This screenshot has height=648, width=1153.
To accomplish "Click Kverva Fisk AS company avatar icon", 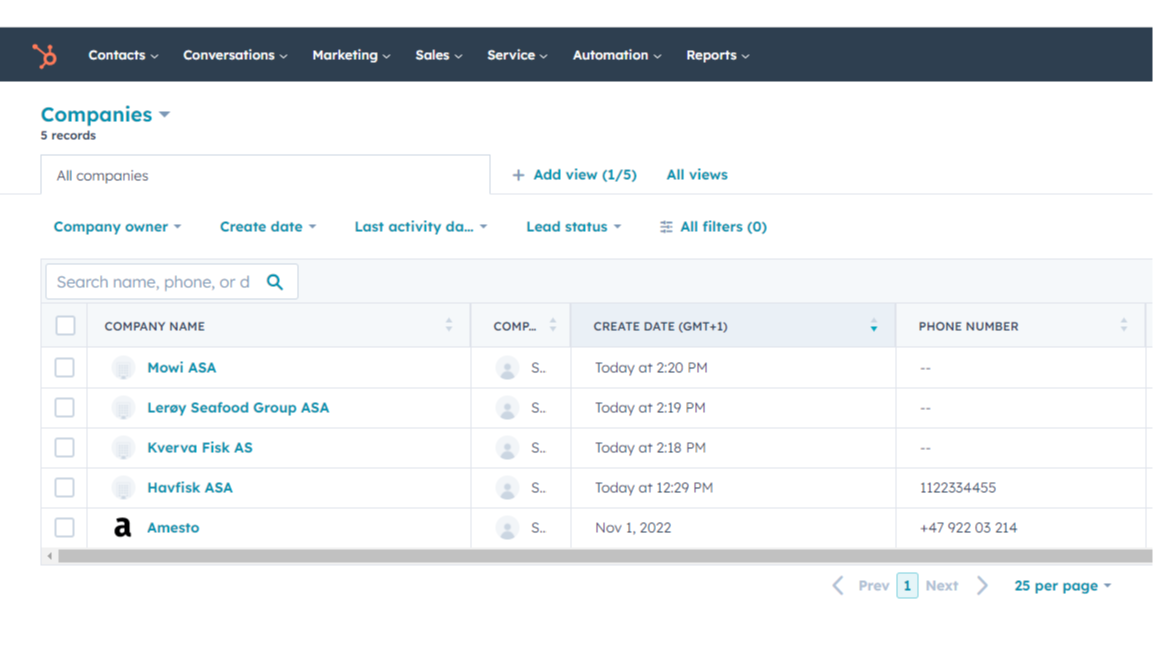I will coord(123,447).
